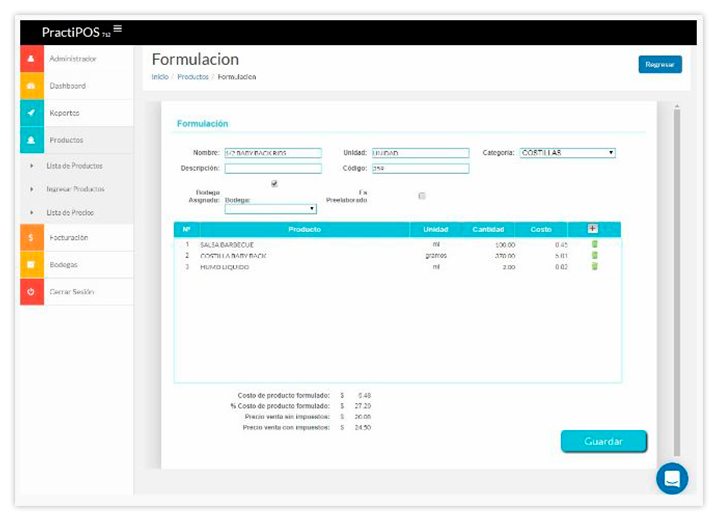Open the Bodega selection dropdown
This screenshot has width=722, height=529.
tap(270, 209)
